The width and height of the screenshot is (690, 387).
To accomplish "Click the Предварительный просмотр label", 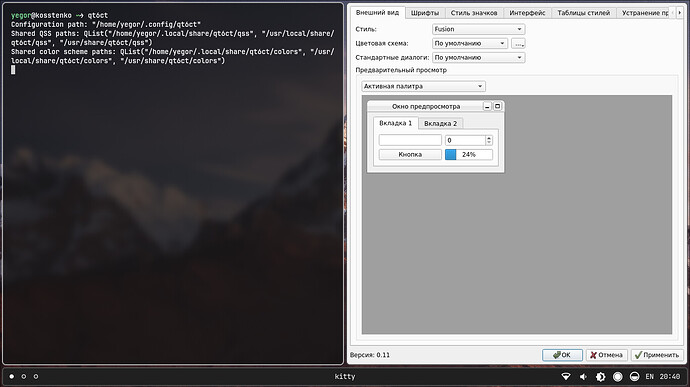I will tap(401, 70).
